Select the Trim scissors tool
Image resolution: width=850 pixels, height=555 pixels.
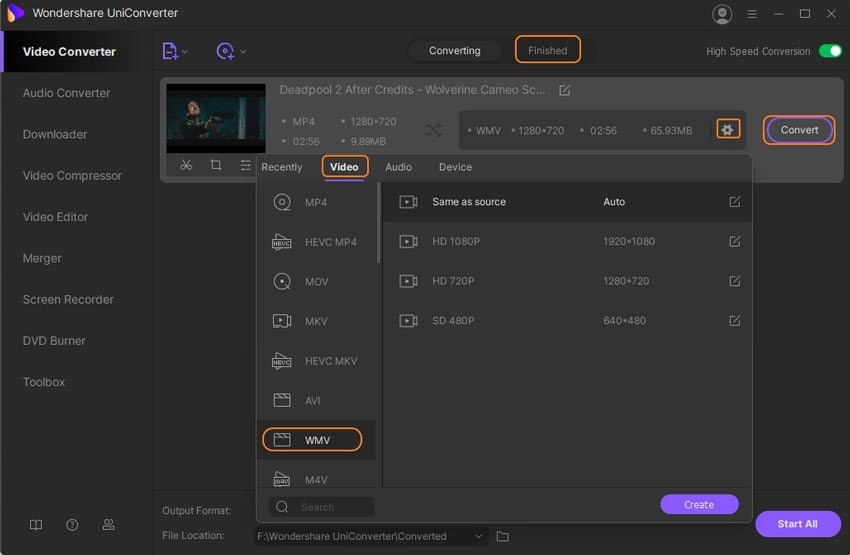pyautogui.click(x=186, y=165)
